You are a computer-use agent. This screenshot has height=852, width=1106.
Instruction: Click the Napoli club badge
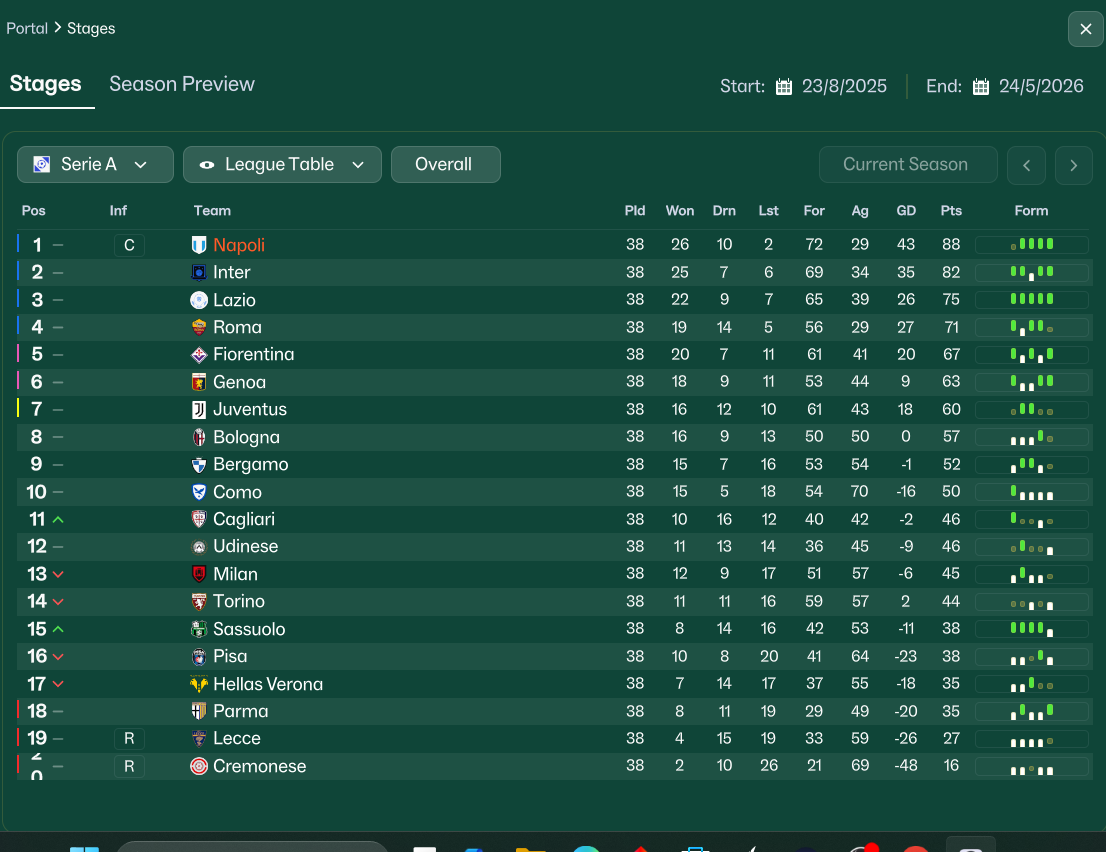coord(199,245)
